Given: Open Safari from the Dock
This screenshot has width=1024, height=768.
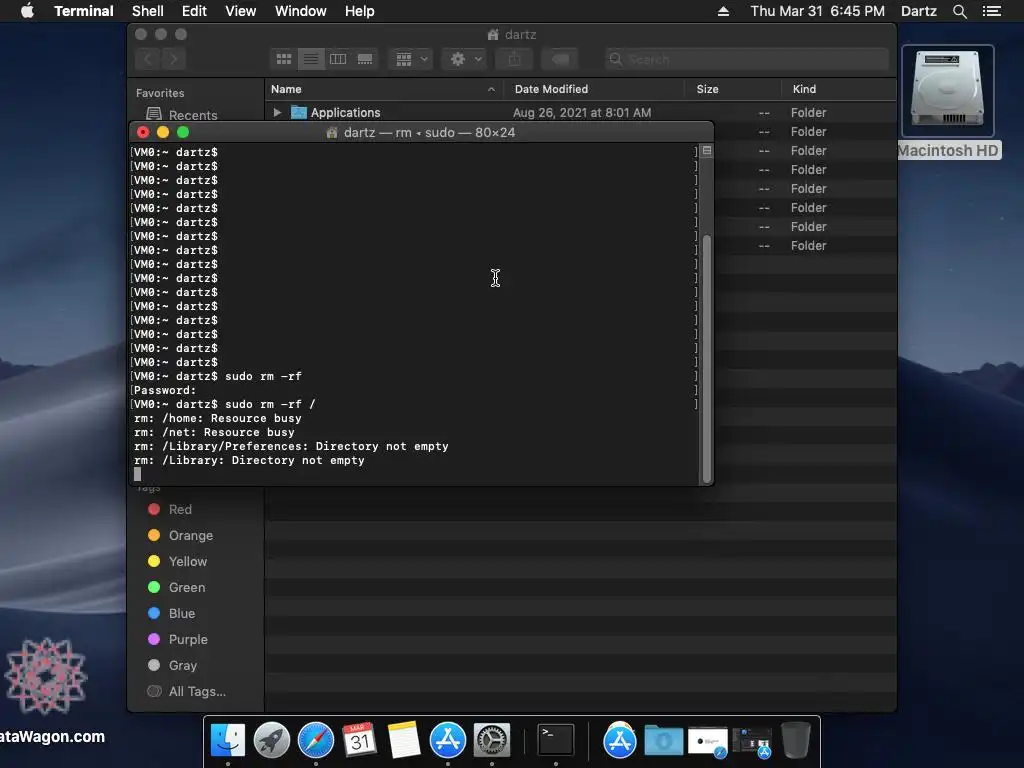Looking at the screenshot, I should (x=315, y=741).
